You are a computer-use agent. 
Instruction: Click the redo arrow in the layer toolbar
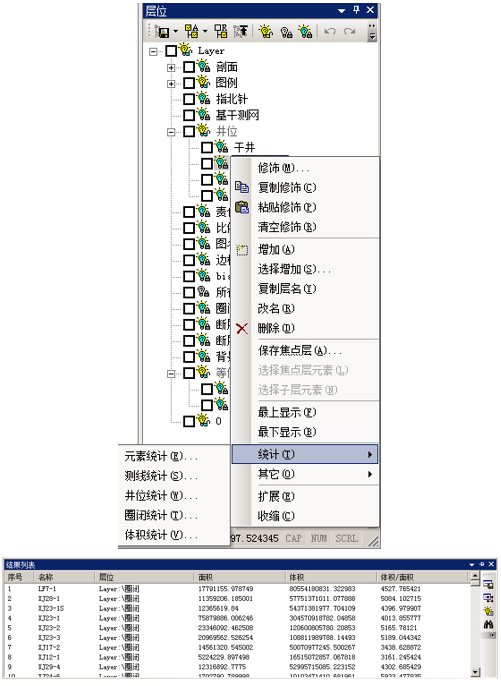[x=349, y=32]
